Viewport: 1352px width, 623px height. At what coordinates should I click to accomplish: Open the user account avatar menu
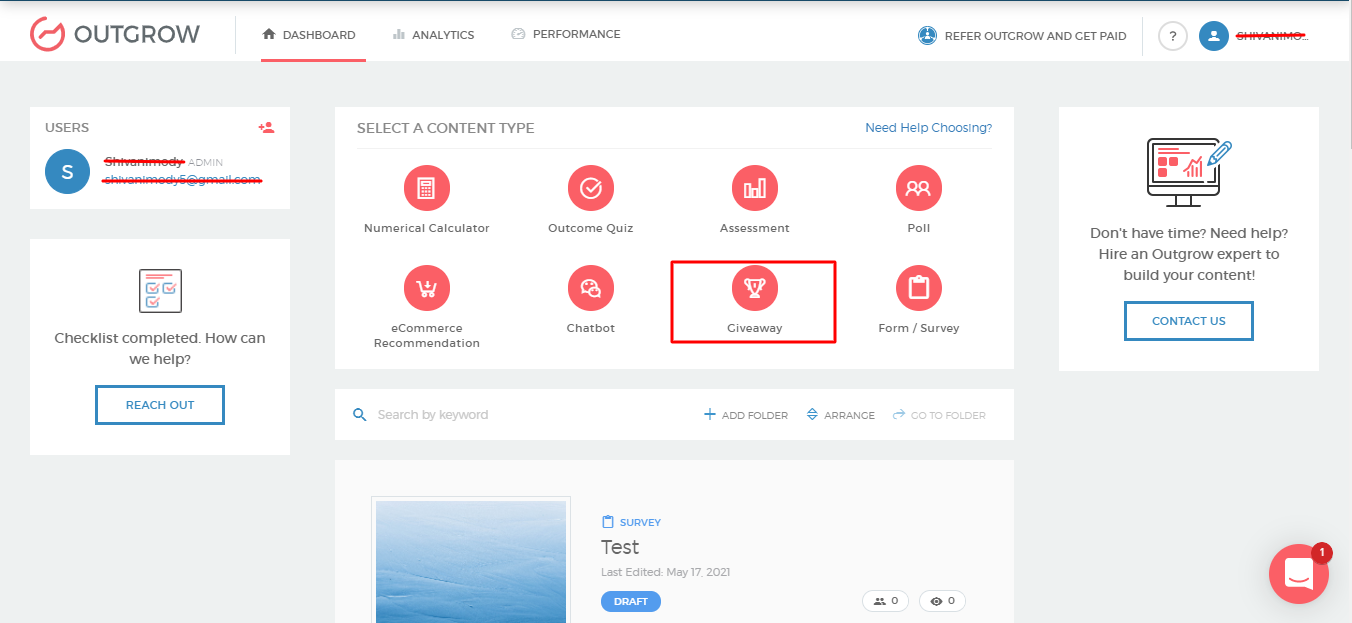(x=1214, y=36)
